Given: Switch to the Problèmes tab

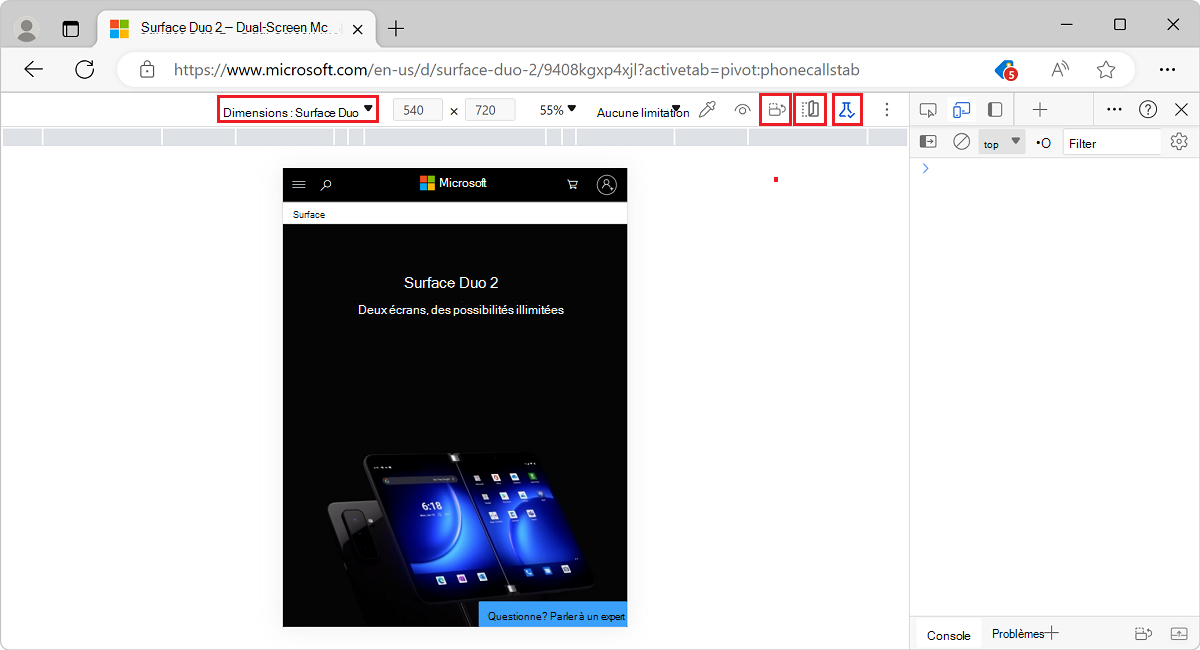Looking at the screenshot, I should click(x=1017, y=633).
